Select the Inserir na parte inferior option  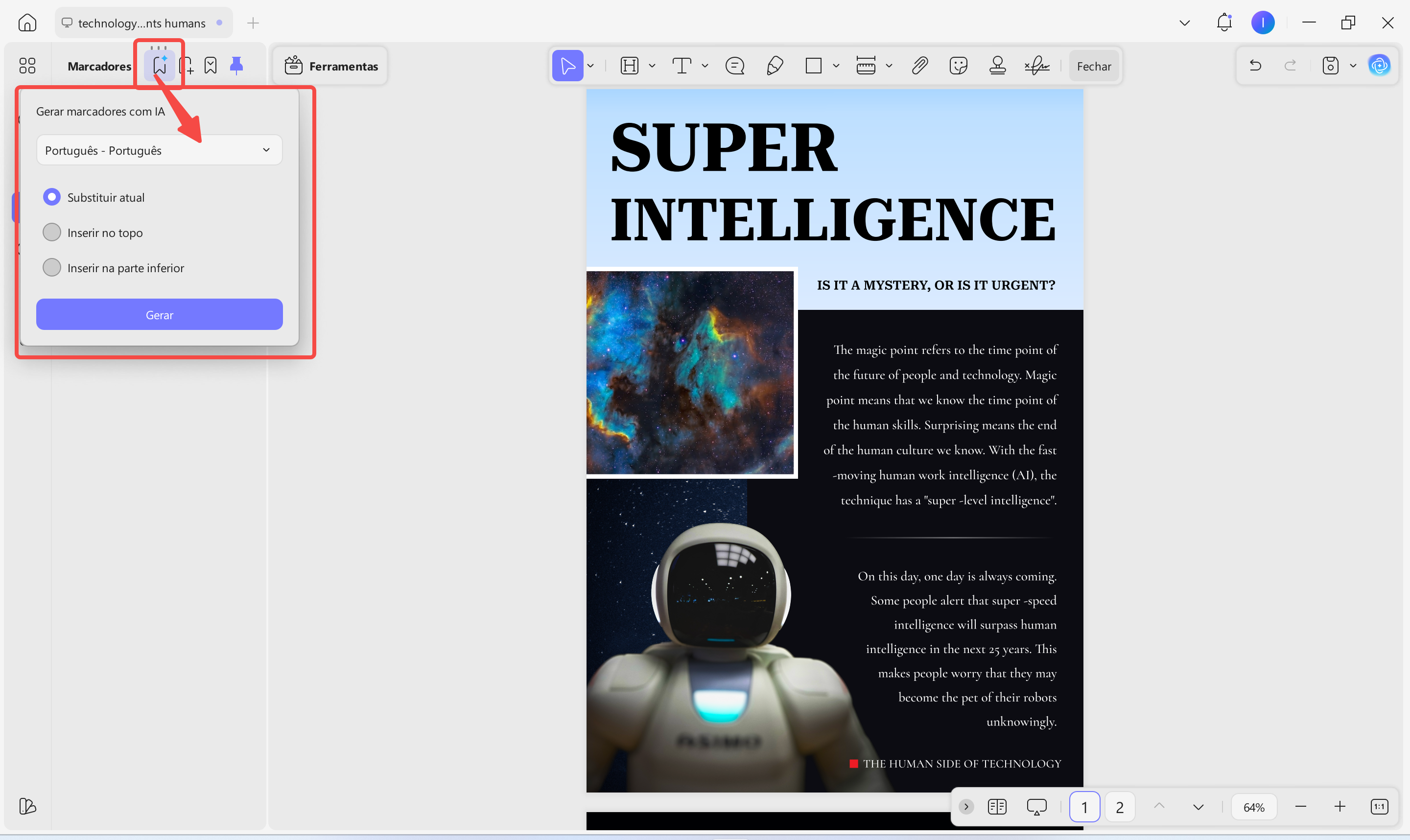(x=114, y=267)
